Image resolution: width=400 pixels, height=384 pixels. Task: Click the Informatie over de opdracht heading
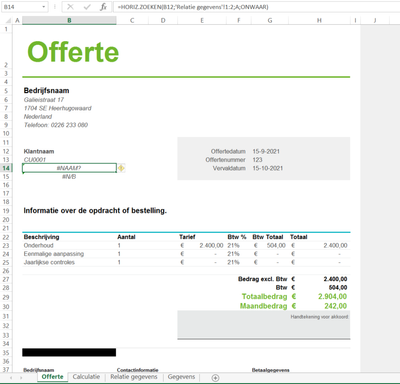point(95,211)
